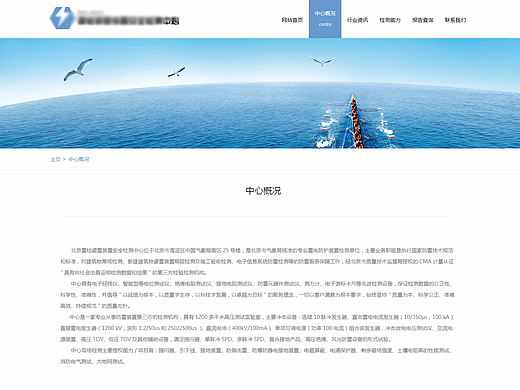This screenshot has width=520, height=390.
Task: Click the 中心概况 page heading
Action: coord(263,191)
